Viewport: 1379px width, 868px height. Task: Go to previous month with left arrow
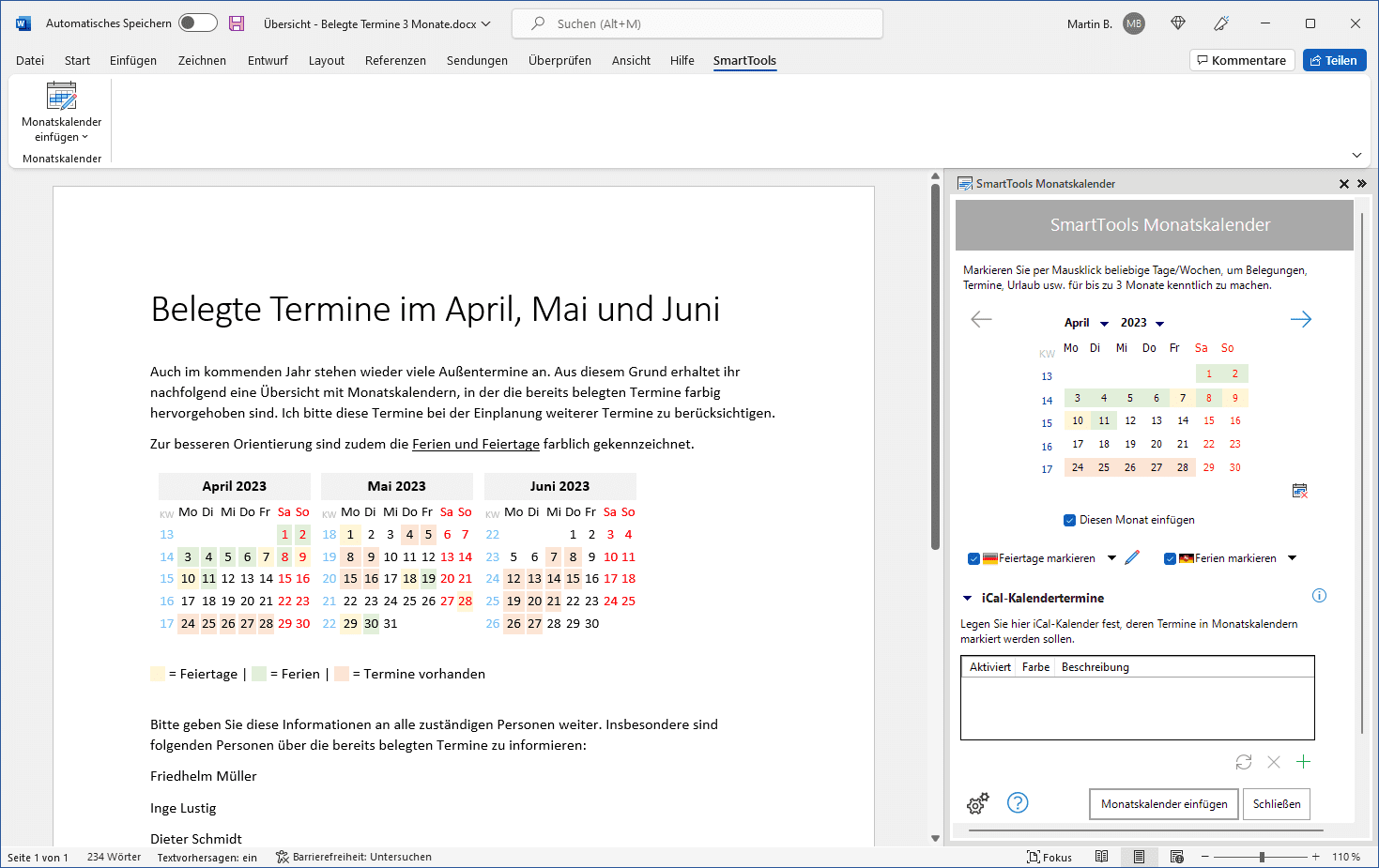click(x=981, y=320)
